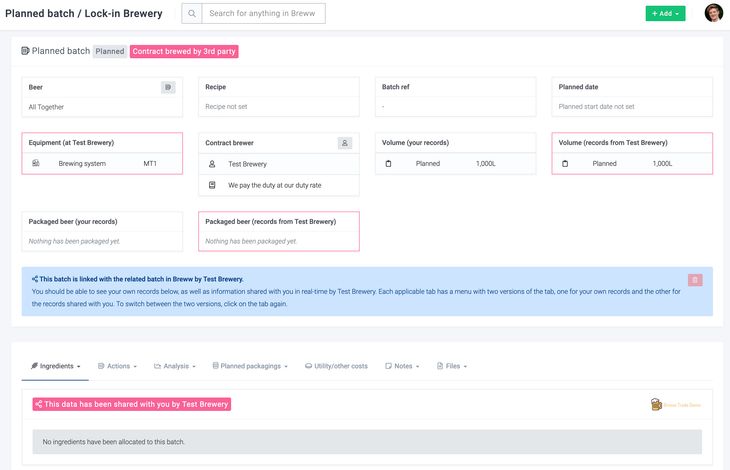Open the Actions tab
730x470 pixels.
pyautogui.click(x=117, y=366)
